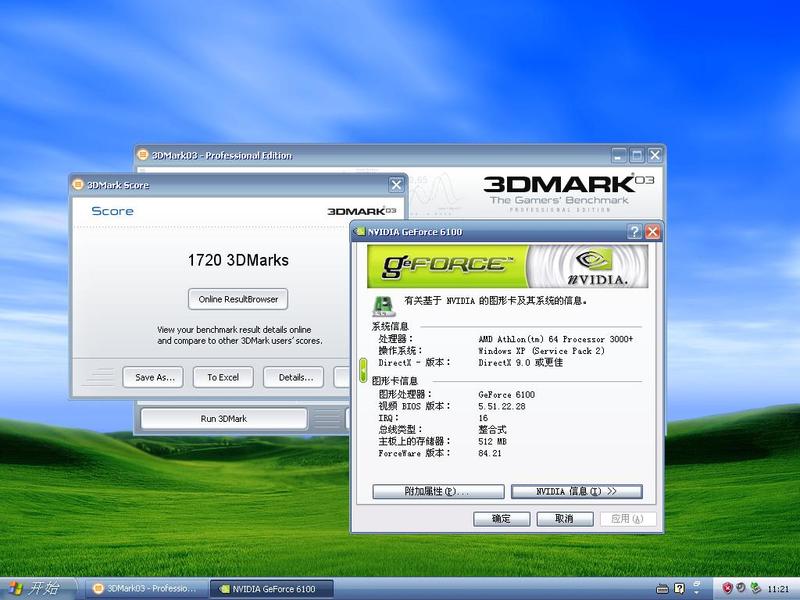This screenshot has width=800, height=600.
Task: Click the IRQ value 16
Action: pyautogui.click(x=483, y=418)
